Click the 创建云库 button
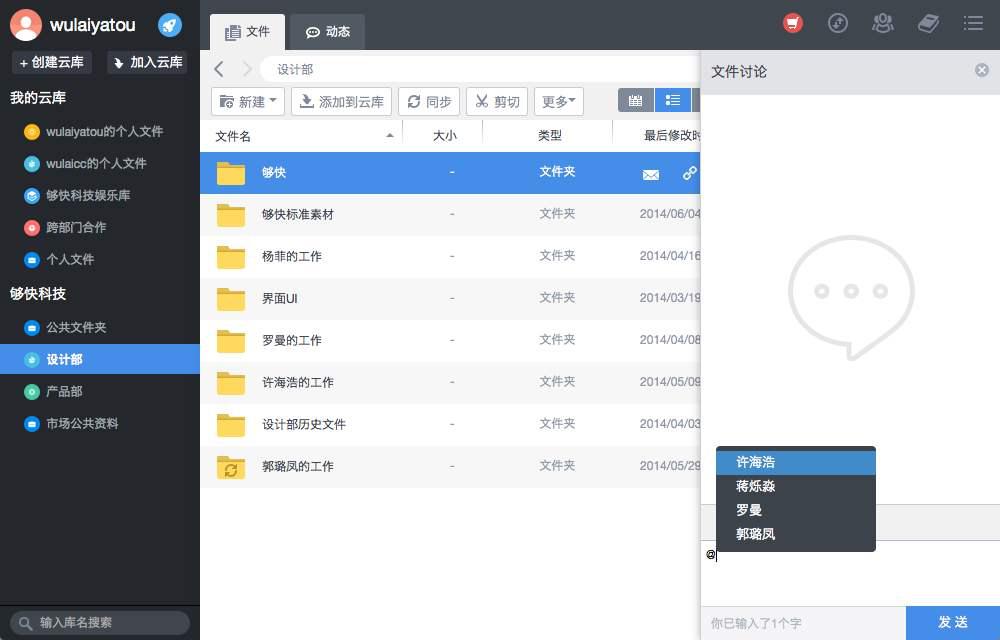The image size is (1000, 640). [52, 62]
